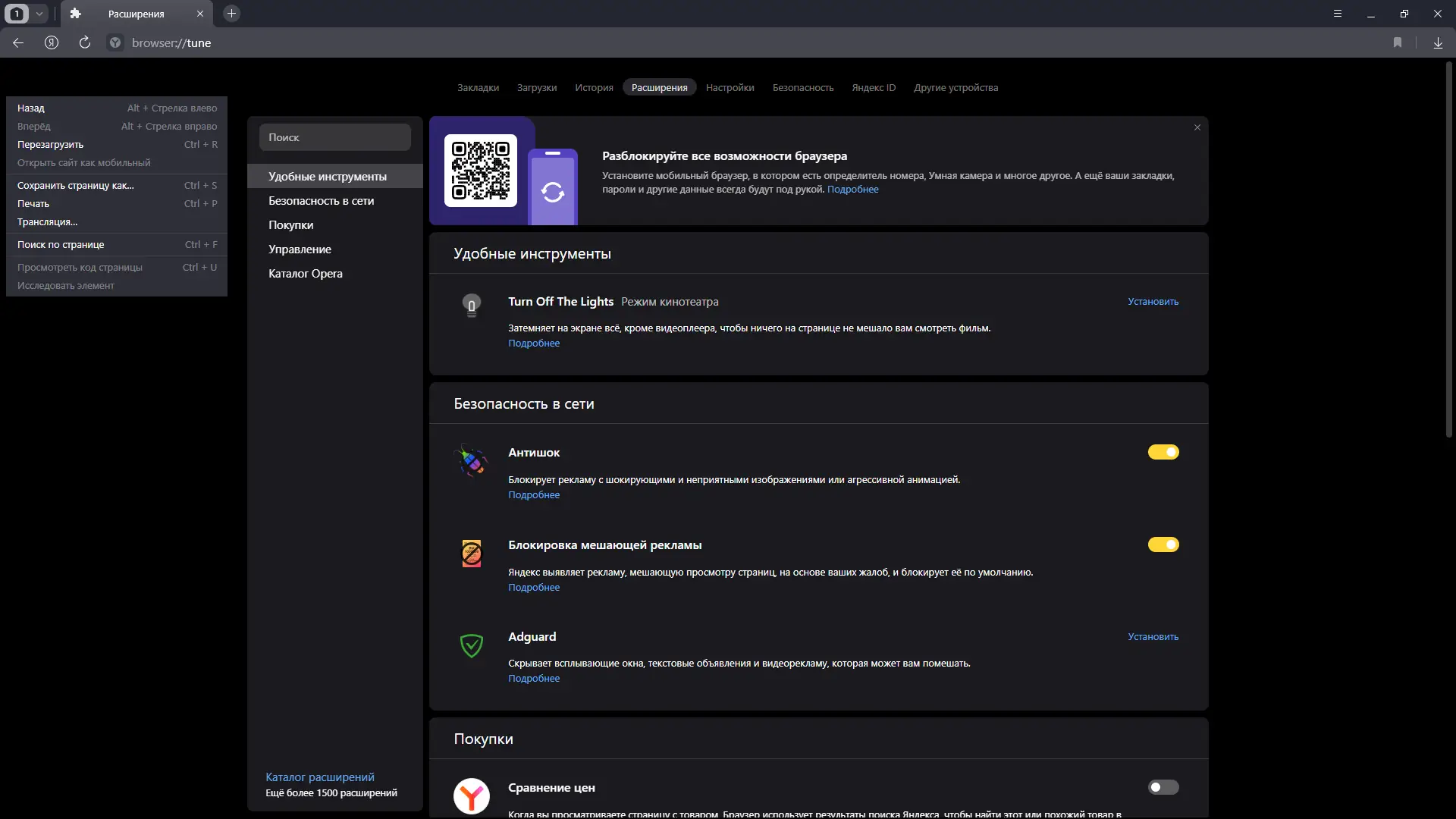This screenshot has height=819, width=1456.
Task: Open downloads via arrow icon
Action: pos(1438,43)
